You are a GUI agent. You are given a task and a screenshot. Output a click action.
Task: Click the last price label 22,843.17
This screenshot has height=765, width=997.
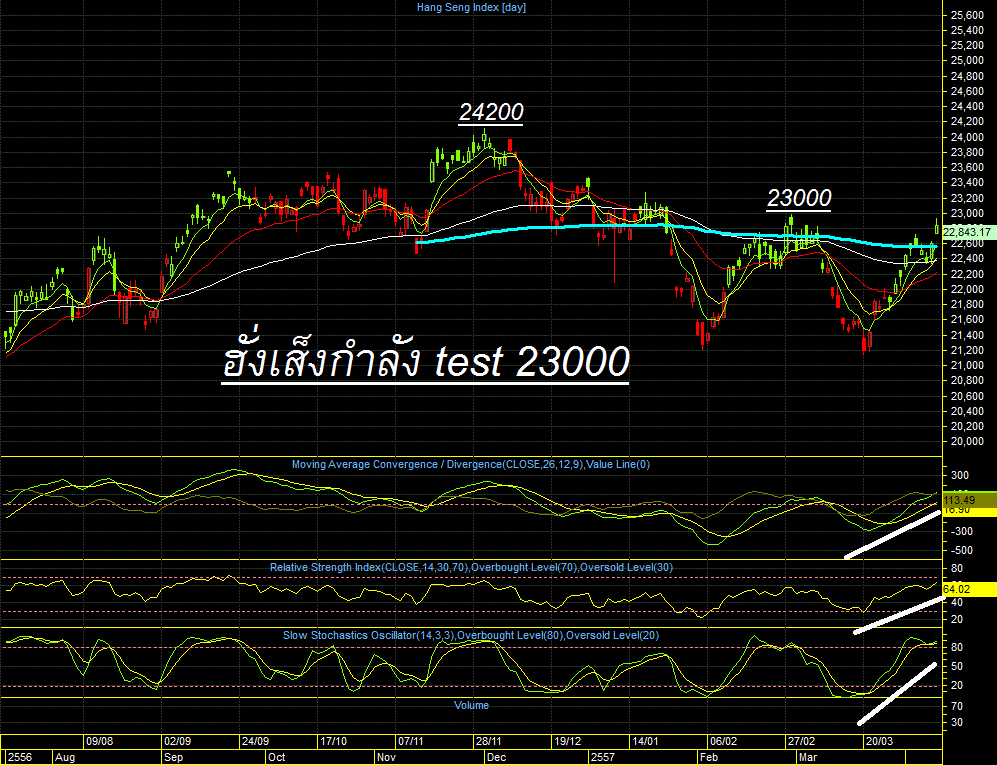[x=967, y=232]
